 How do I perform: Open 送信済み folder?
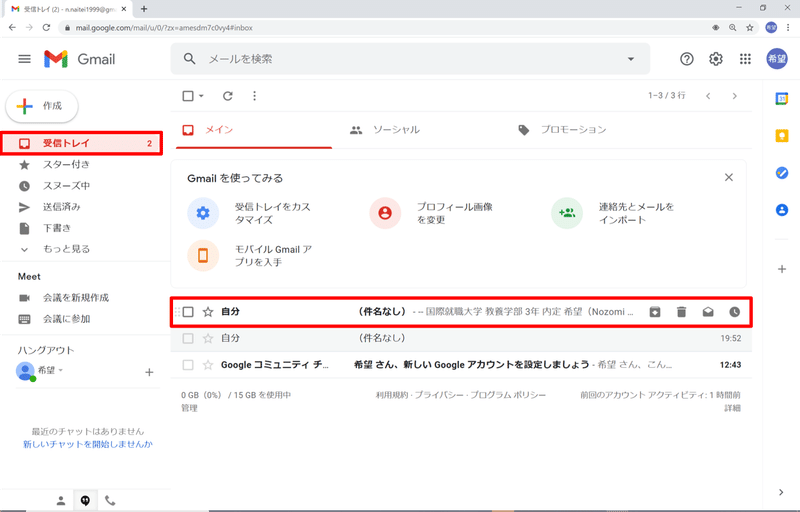coord(61,207)
